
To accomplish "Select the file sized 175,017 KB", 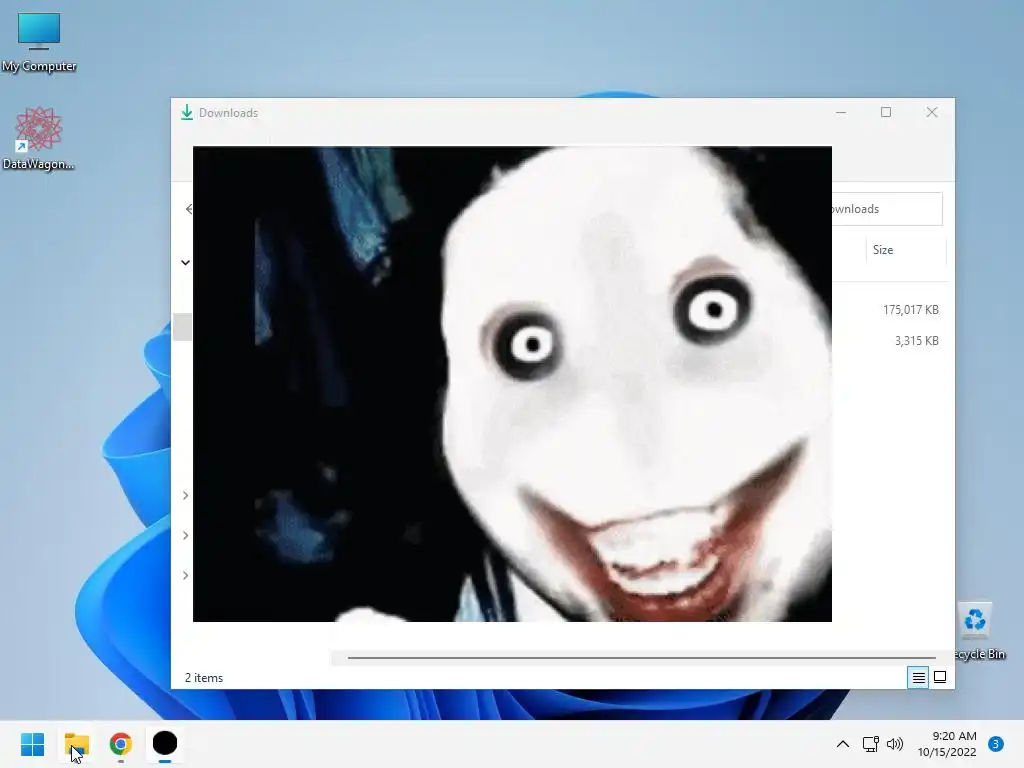I will [x=910, y=310].
